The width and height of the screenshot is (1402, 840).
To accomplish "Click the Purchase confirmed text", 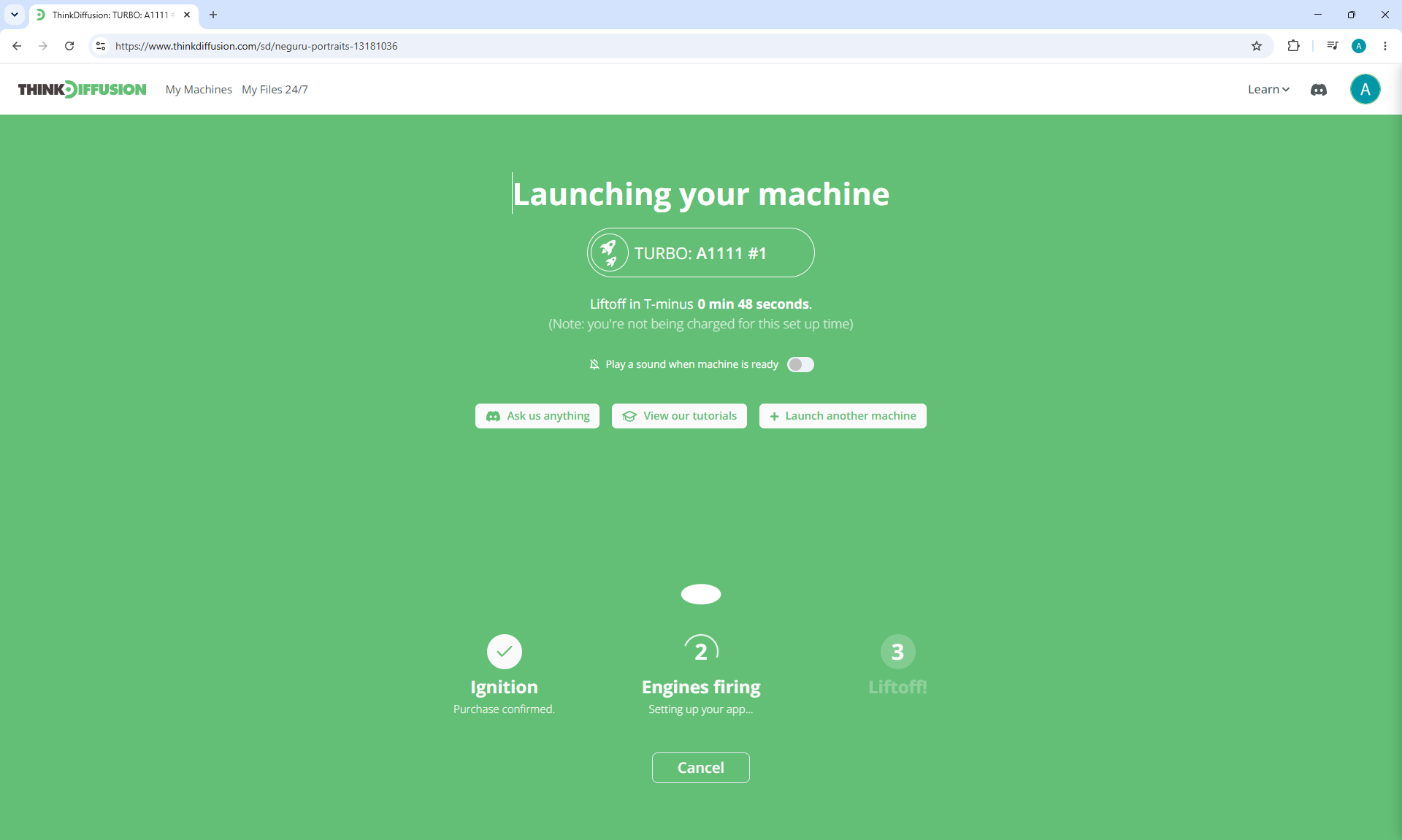I will point(504,709).
